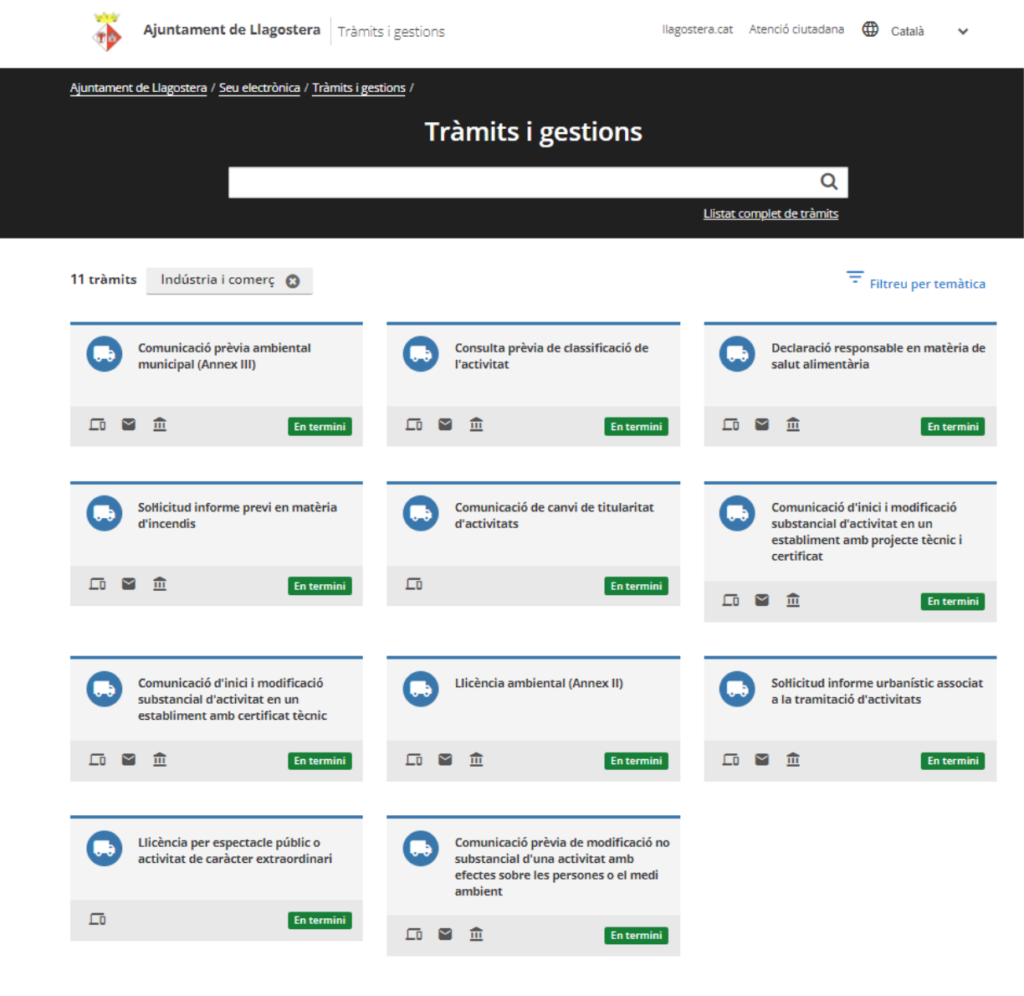Click the Llagostera coat of arms logo
The image size is (1024, 996).
(107, 32)
